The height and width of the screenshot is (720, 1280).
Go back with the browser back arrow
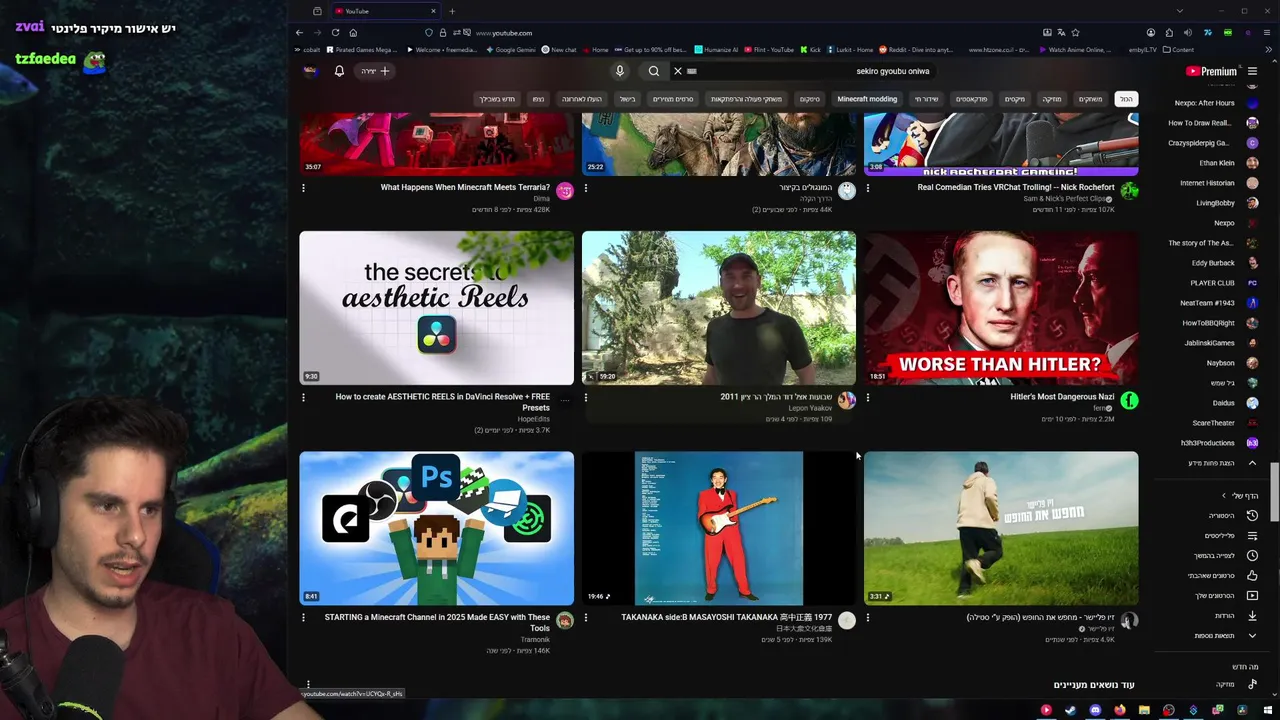299,33
